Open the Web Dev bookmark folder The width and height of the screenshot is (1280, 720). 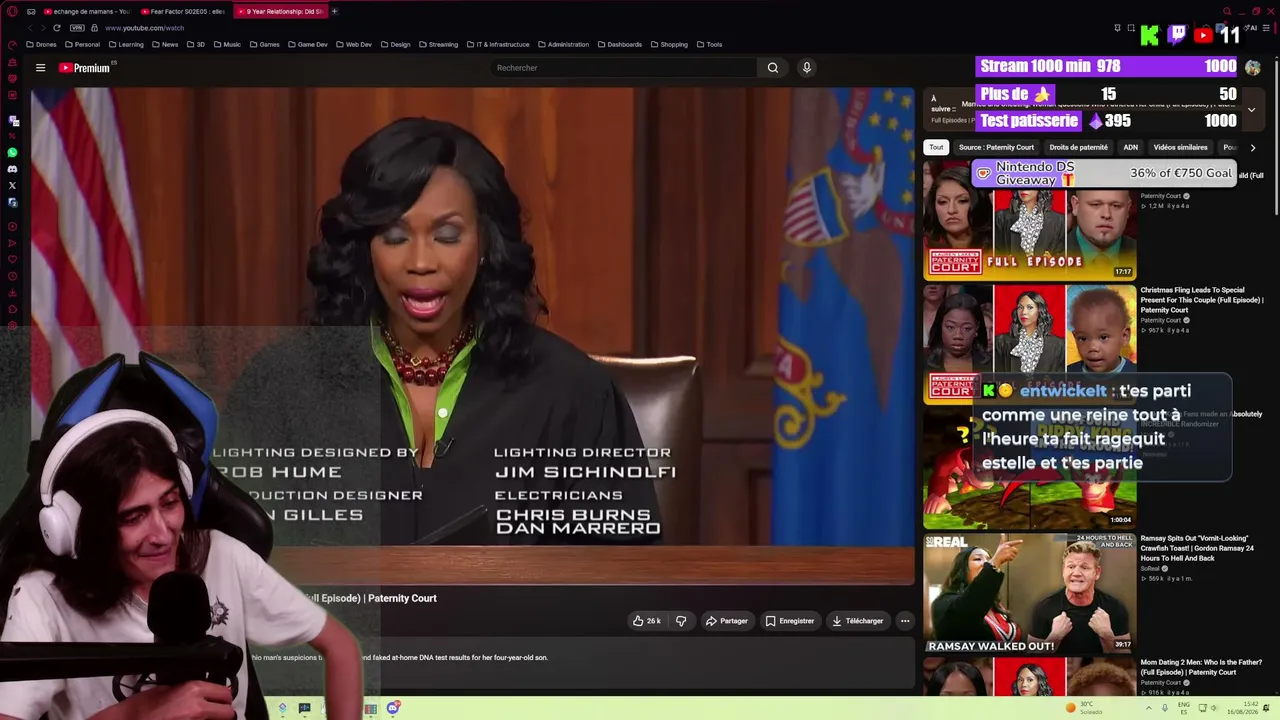(x=353, y=44)
